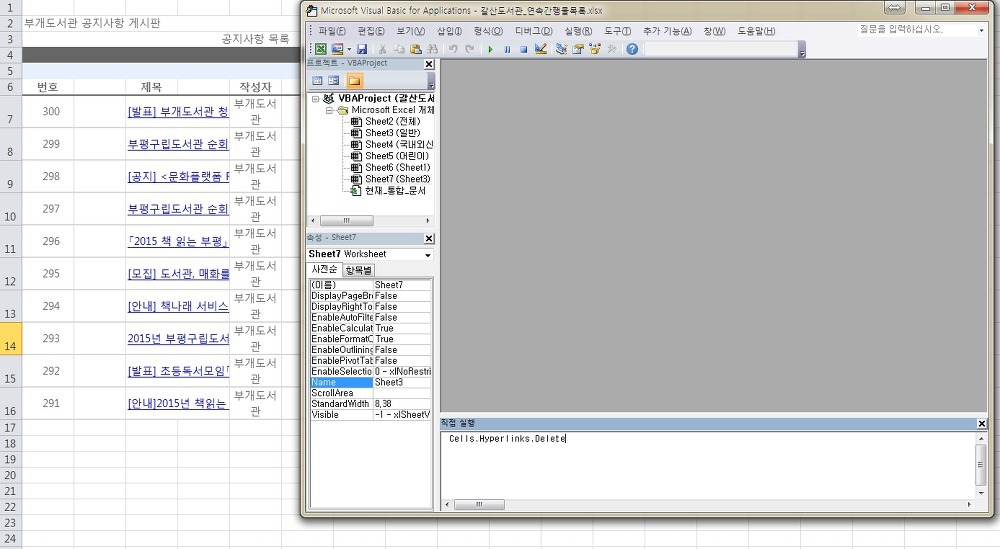Open Find with the binoculars icon
This screenshot has width=1000, height=549.
(432, 49)
